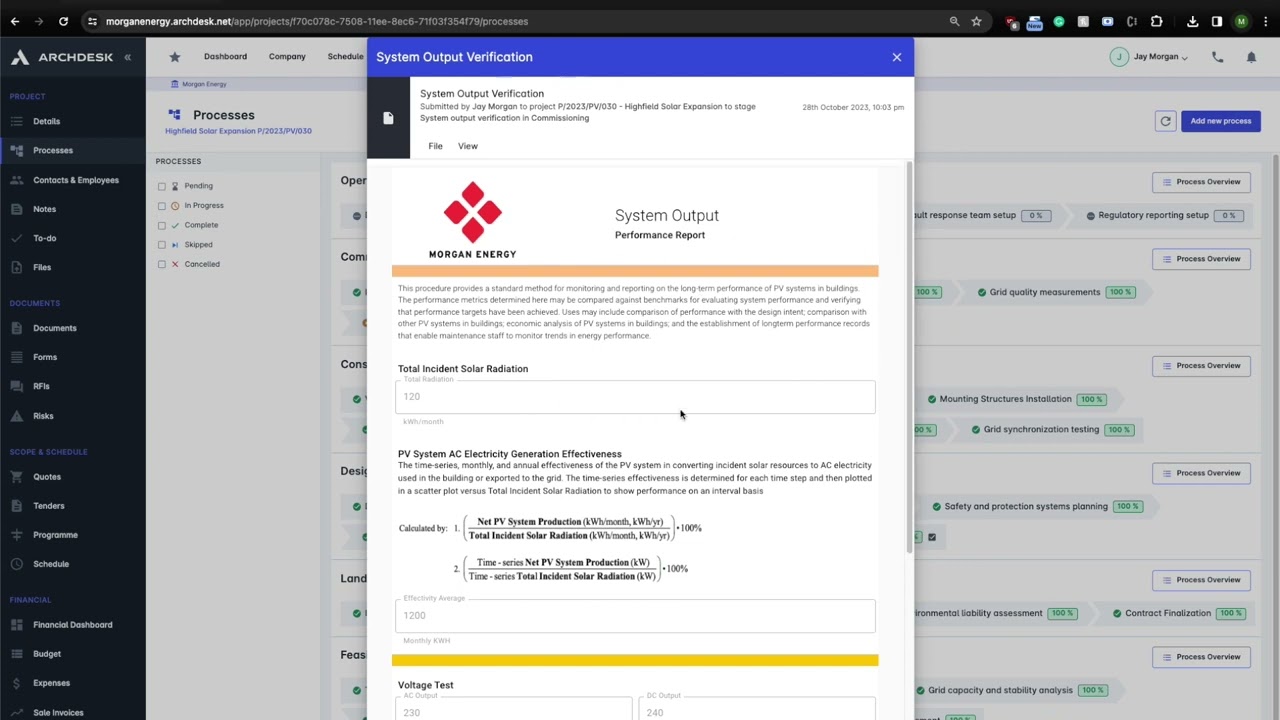Open Budget in the sidebar
Screen dimensions: 1280x720
(x=46, y=654)
